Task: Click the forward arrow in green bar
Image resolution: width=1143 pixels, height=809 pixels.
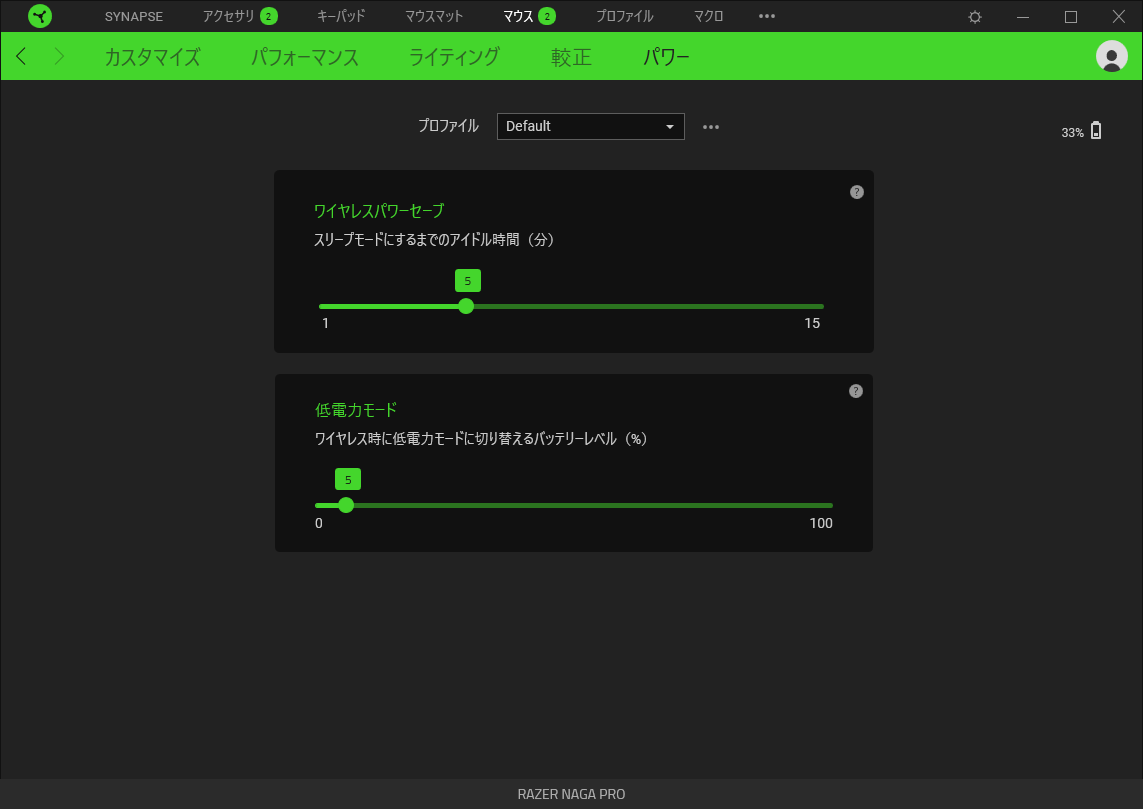Action: [x=59, y=56]
